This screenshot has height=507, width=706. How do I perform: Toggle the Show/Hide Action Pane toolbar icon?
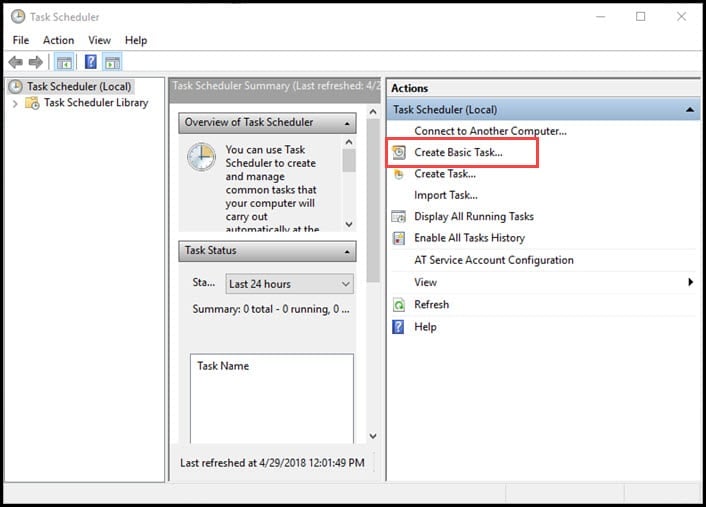point(112,62)
